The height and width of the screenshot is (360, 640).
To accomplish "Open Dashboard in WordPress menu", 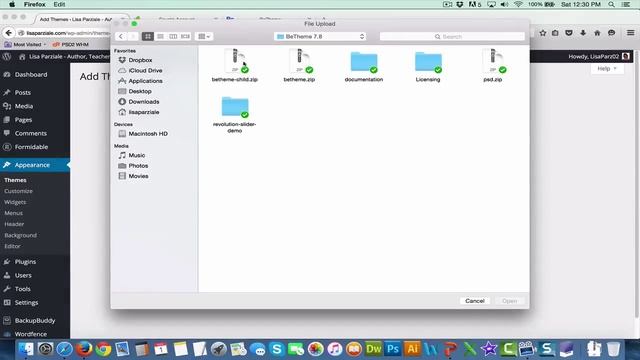I will pos(31,75).
